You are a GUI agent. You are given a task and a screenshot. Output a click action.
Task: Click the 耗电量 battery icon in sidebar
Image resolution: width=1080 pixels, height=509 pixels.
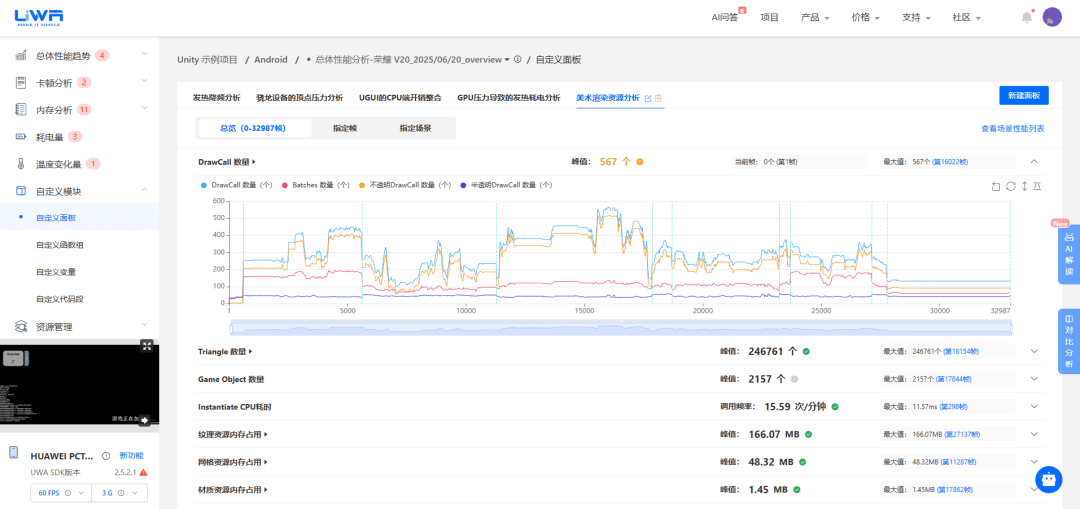[x=21, y=137]
